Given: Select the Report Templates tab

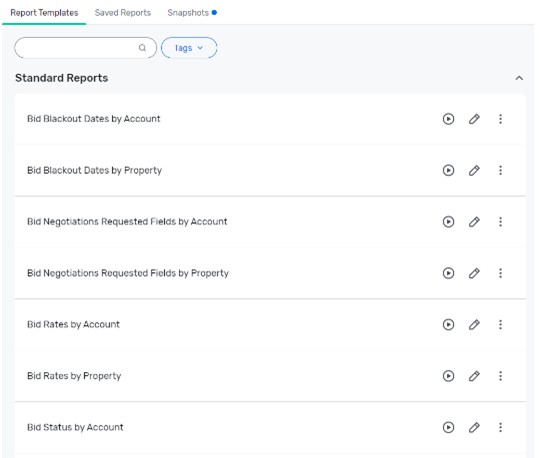Looking at the screenshot, I should 44,13.
